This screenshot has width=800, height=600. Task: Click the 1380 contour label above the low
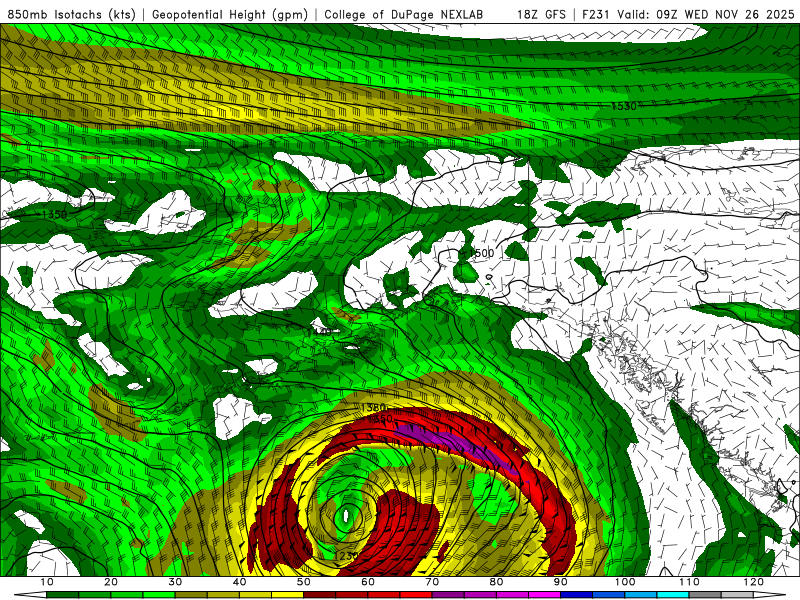pyautogui.click(x=373, y=408)
